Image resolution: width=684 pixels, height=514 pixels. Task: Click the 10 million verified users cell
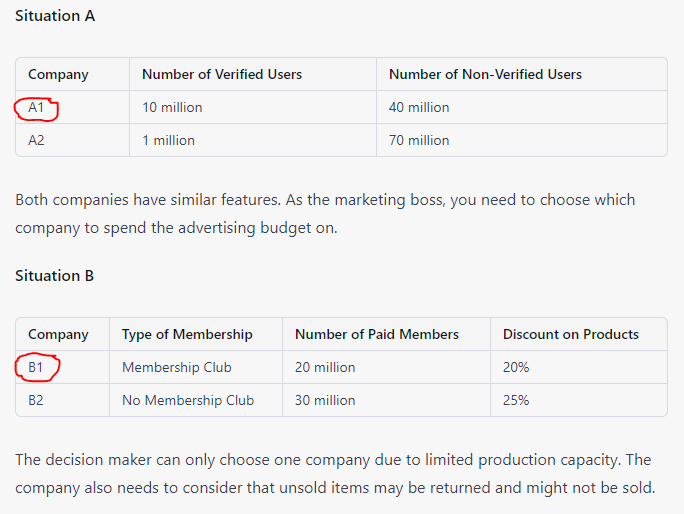click(x=172, y=107)
